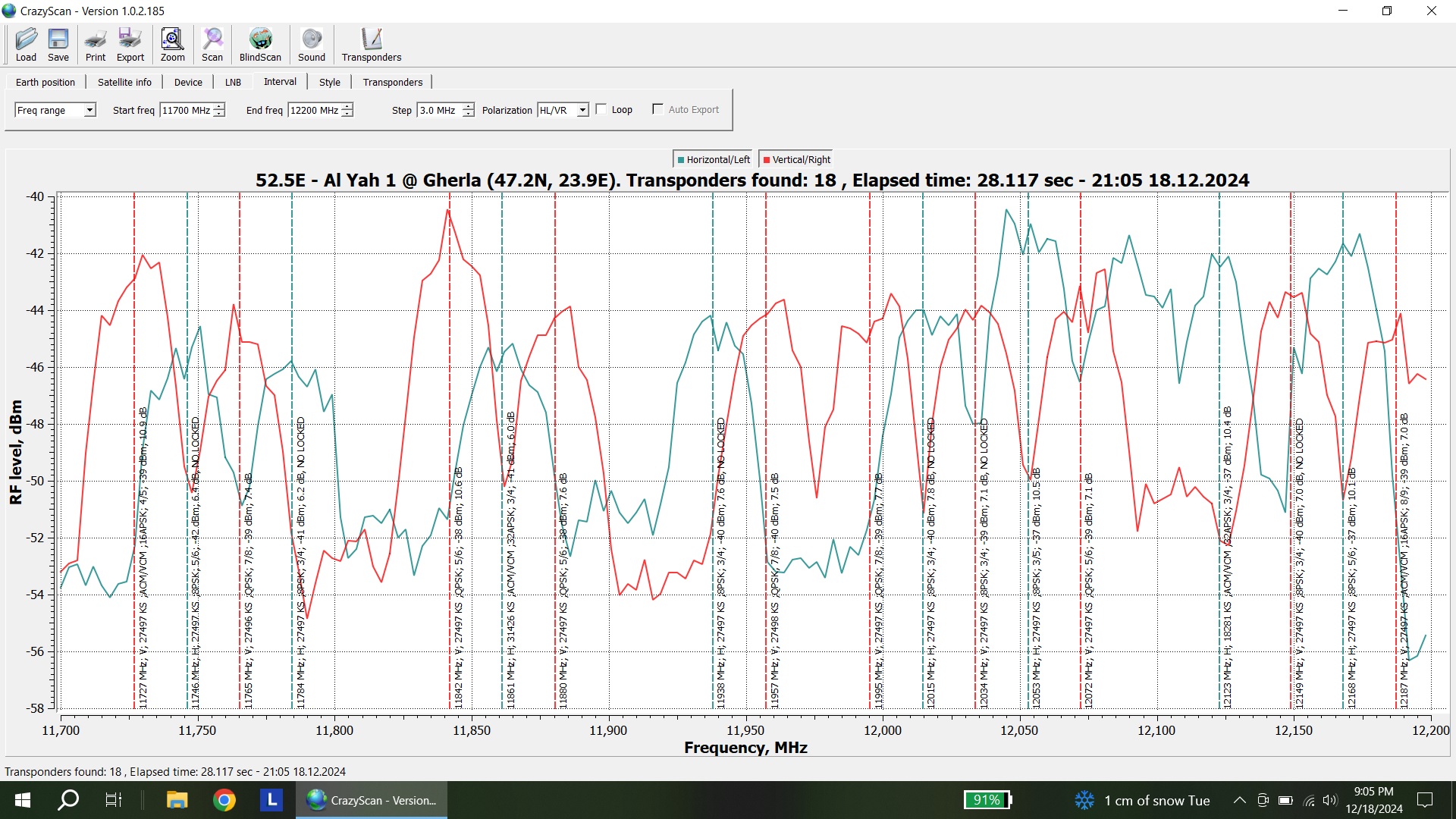Toggle Vertical/Right legend series
This screenshot has width=1456, height=819.
pos(796,160)
